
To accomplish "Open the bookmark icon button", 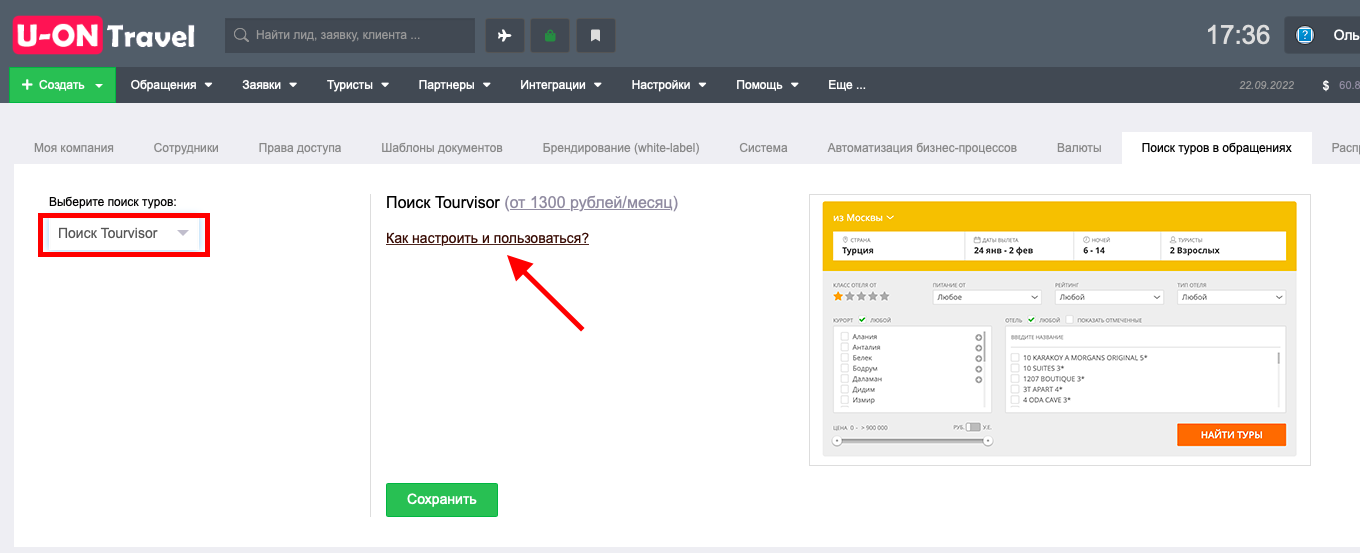I will point(596,35).
